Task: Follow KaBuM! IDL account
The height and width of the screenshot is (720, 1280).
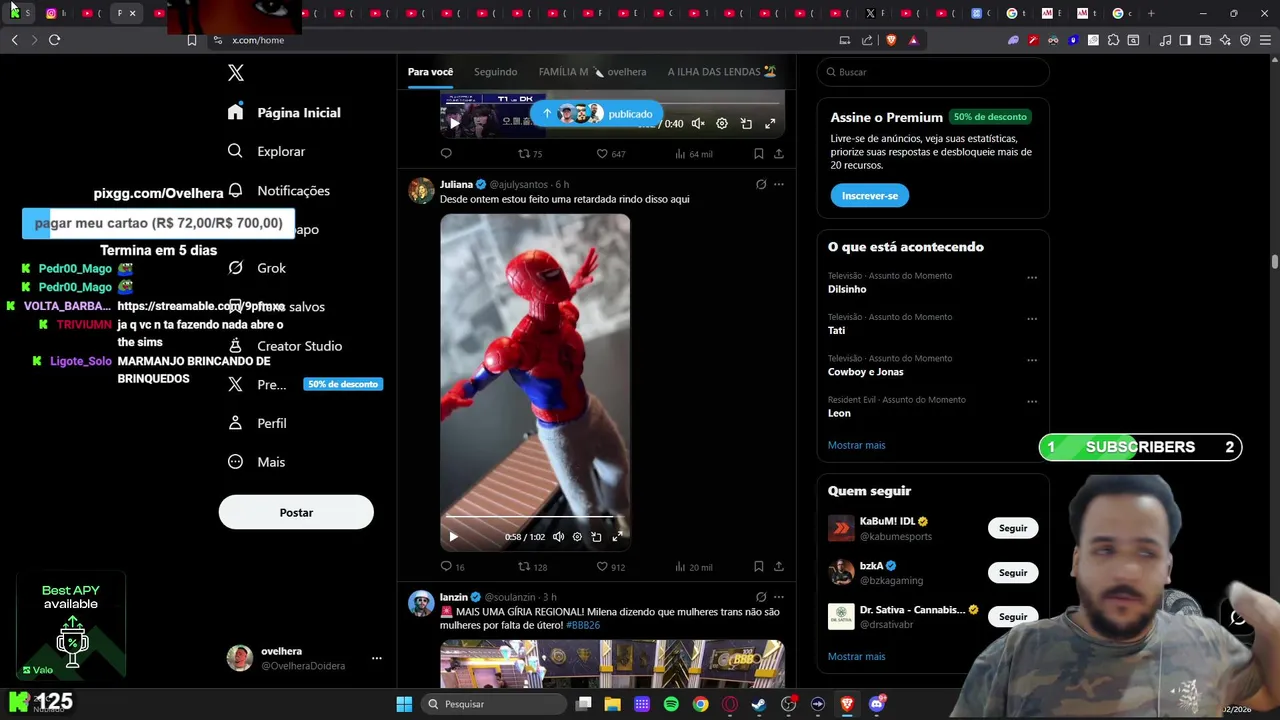Action: (x=1013, y=528)
